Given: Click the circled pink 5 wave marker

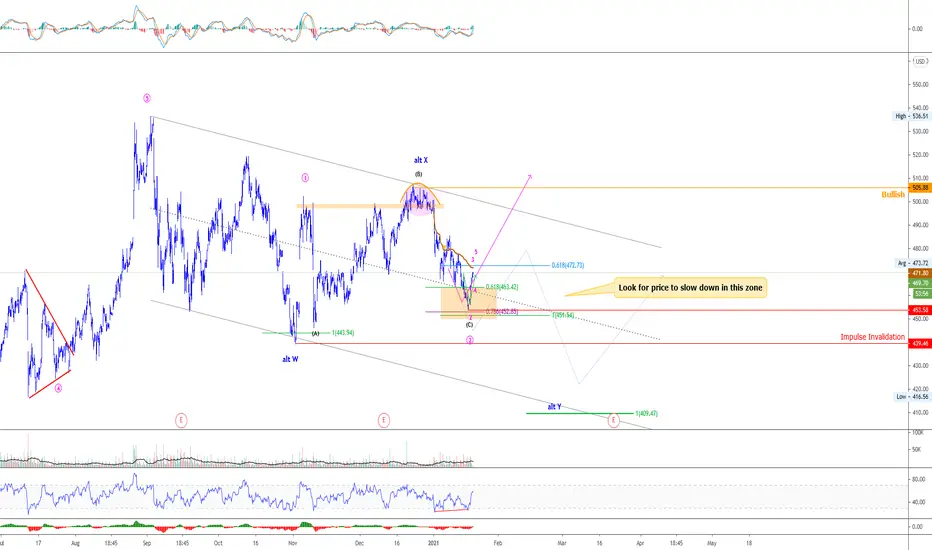Looking at the screenshot, I should [x=147, y=98].
